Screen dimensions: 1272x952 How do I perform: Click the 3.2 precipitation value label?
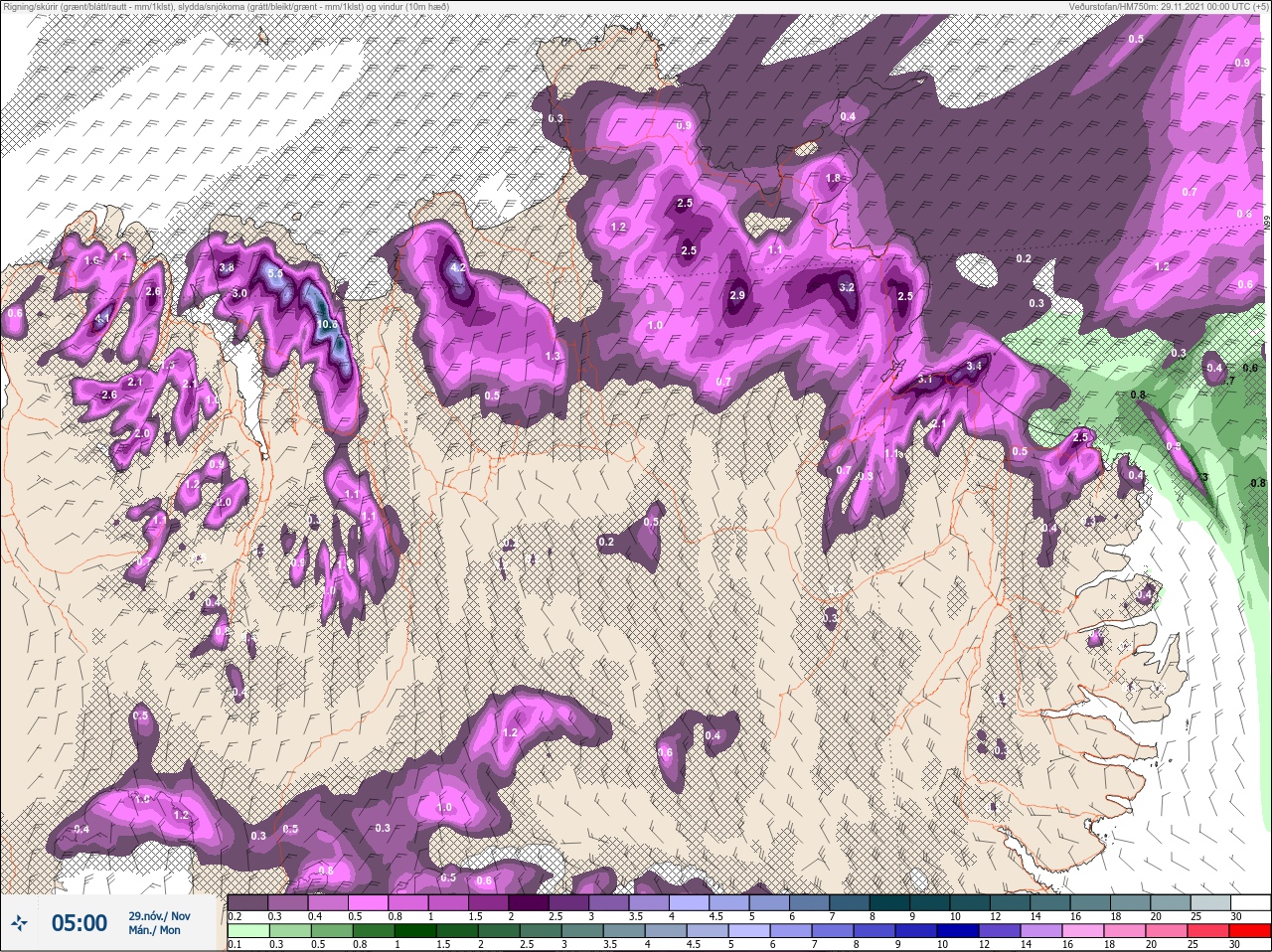click(x=847, y=287)
